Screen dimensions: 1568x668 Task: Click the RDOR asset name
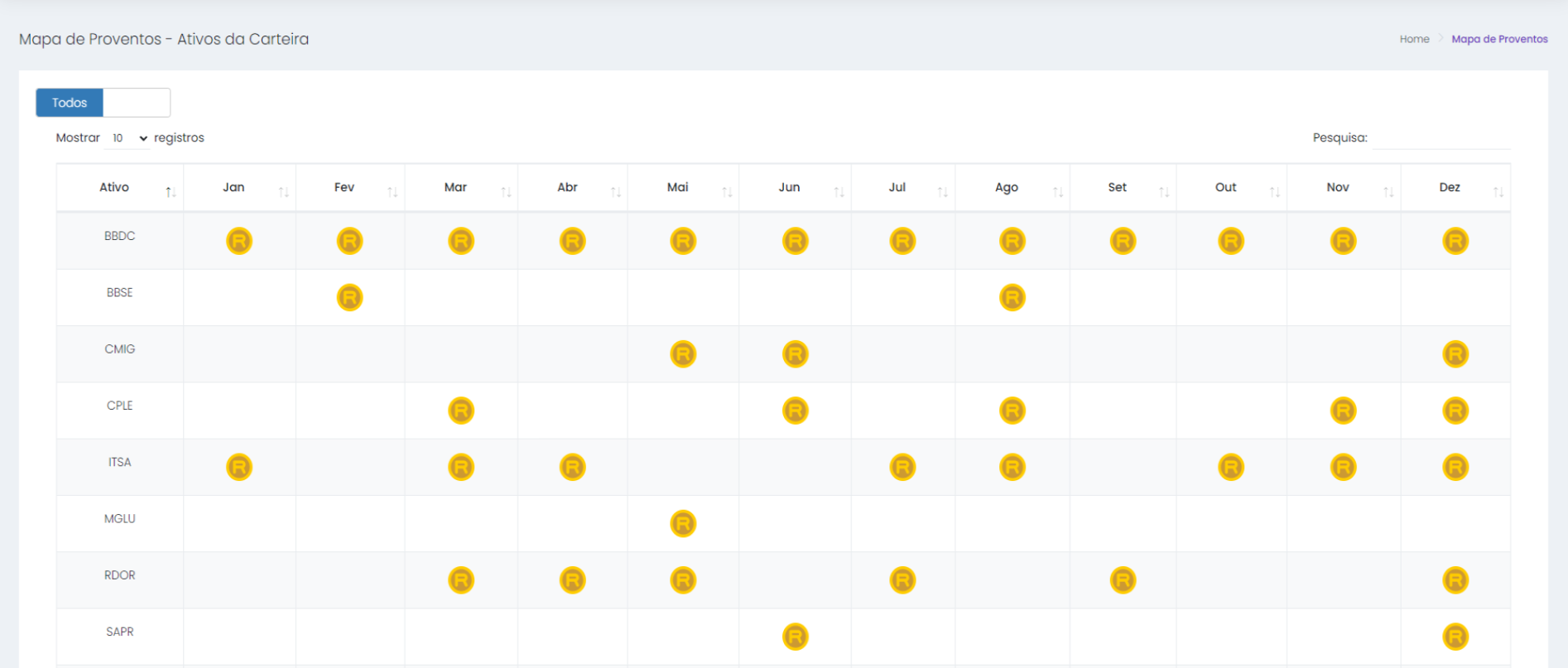tap(120, 575)
